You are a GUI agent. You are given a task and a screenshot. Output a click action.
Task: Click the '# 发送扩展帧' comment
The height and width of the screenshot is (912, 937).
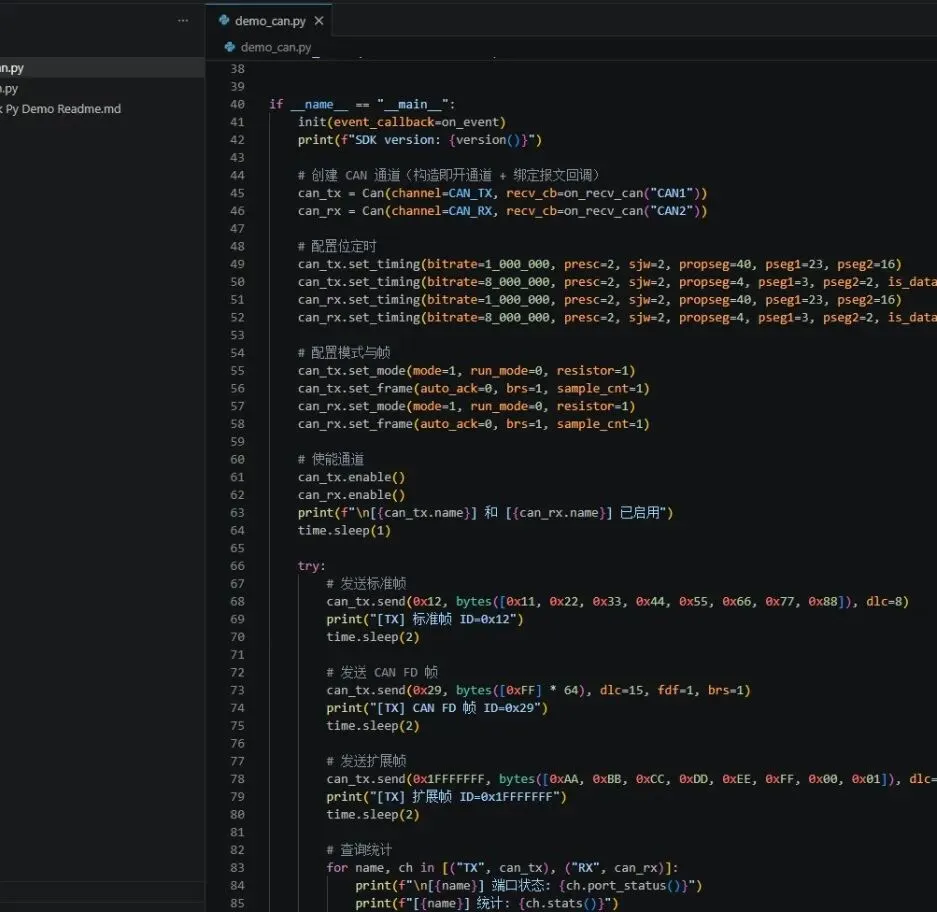pyautogui.click(x=366, y=761)
